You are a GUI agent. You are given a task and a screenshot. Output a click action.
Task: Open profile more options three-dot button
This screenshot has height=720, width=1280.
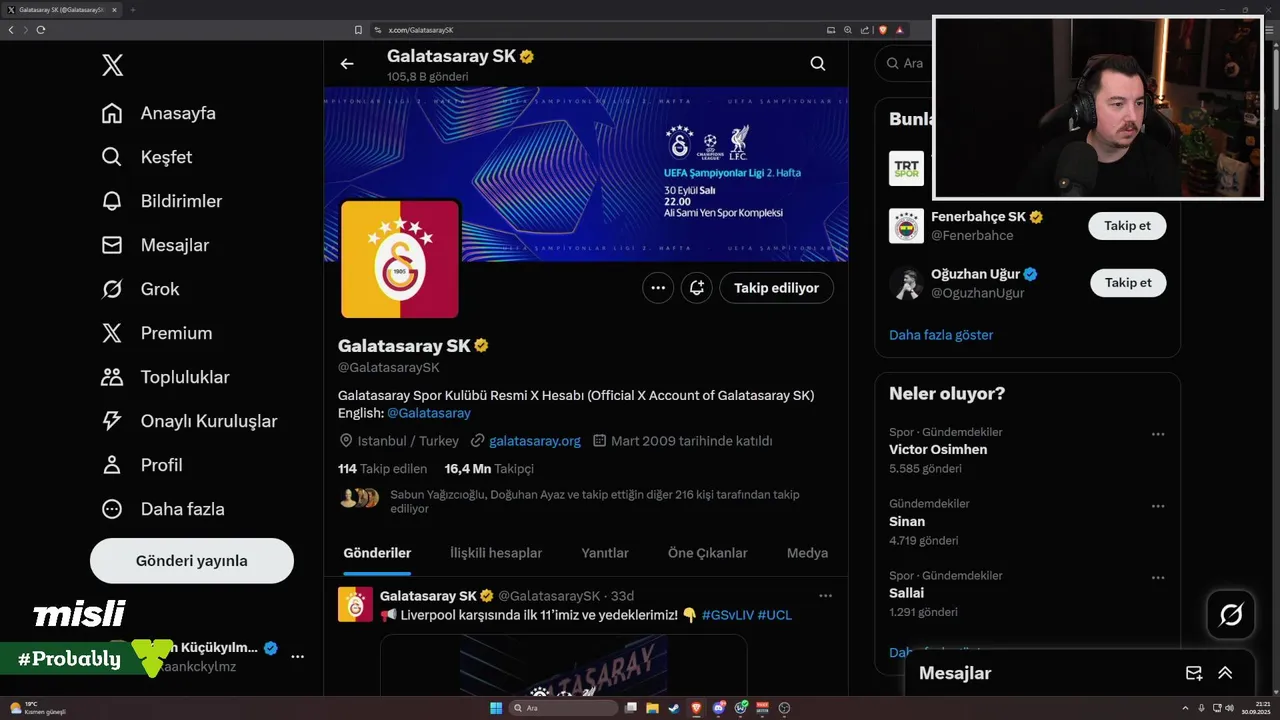[658, 288]
